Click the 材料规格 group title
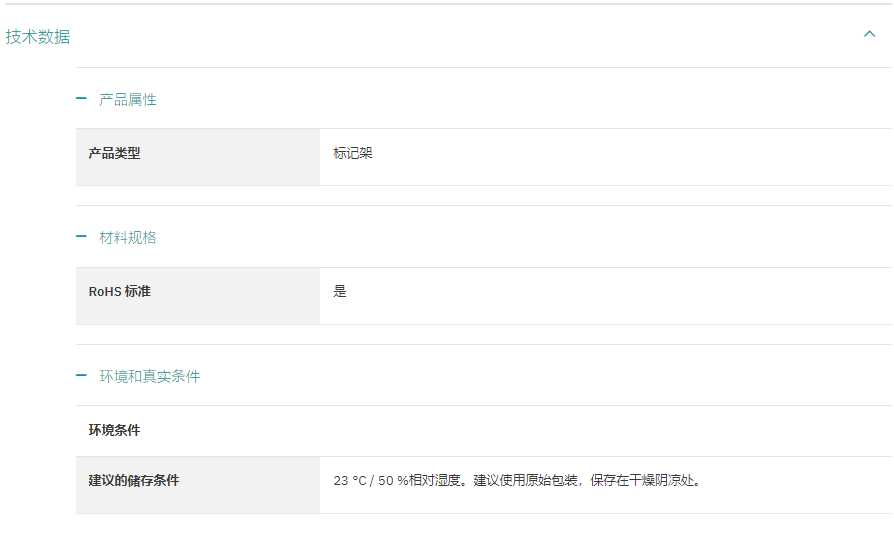 [x=128, y=238]
